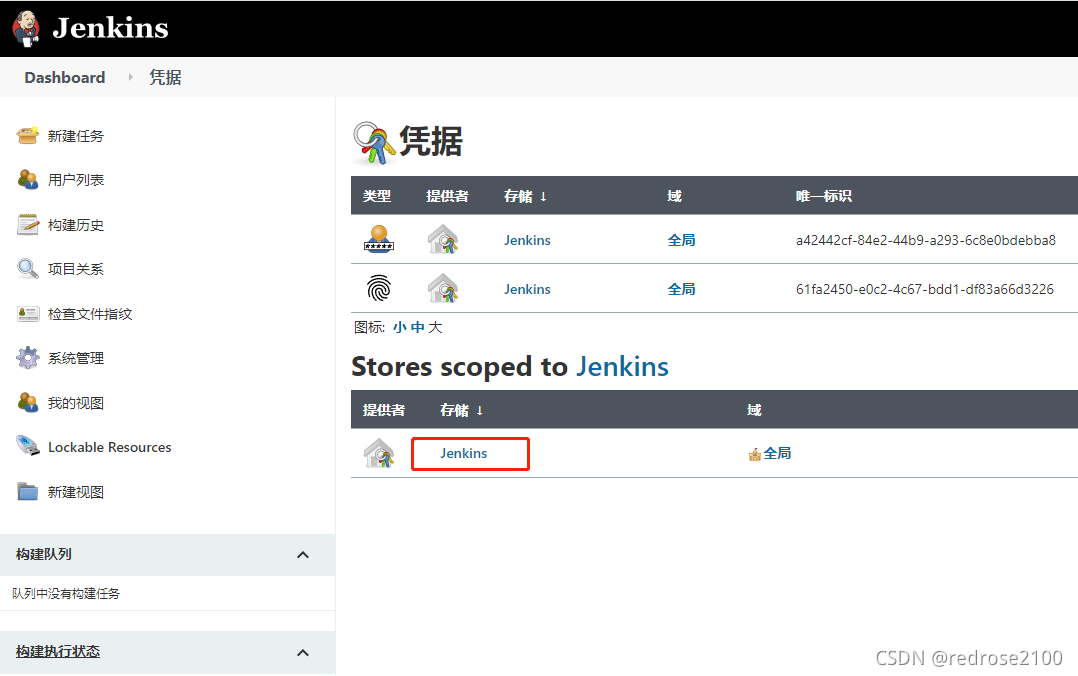This screenshot has height=676, width=1078.
Task: Open 我的视图 sidebar link
Action: click(x=76, y=403)
